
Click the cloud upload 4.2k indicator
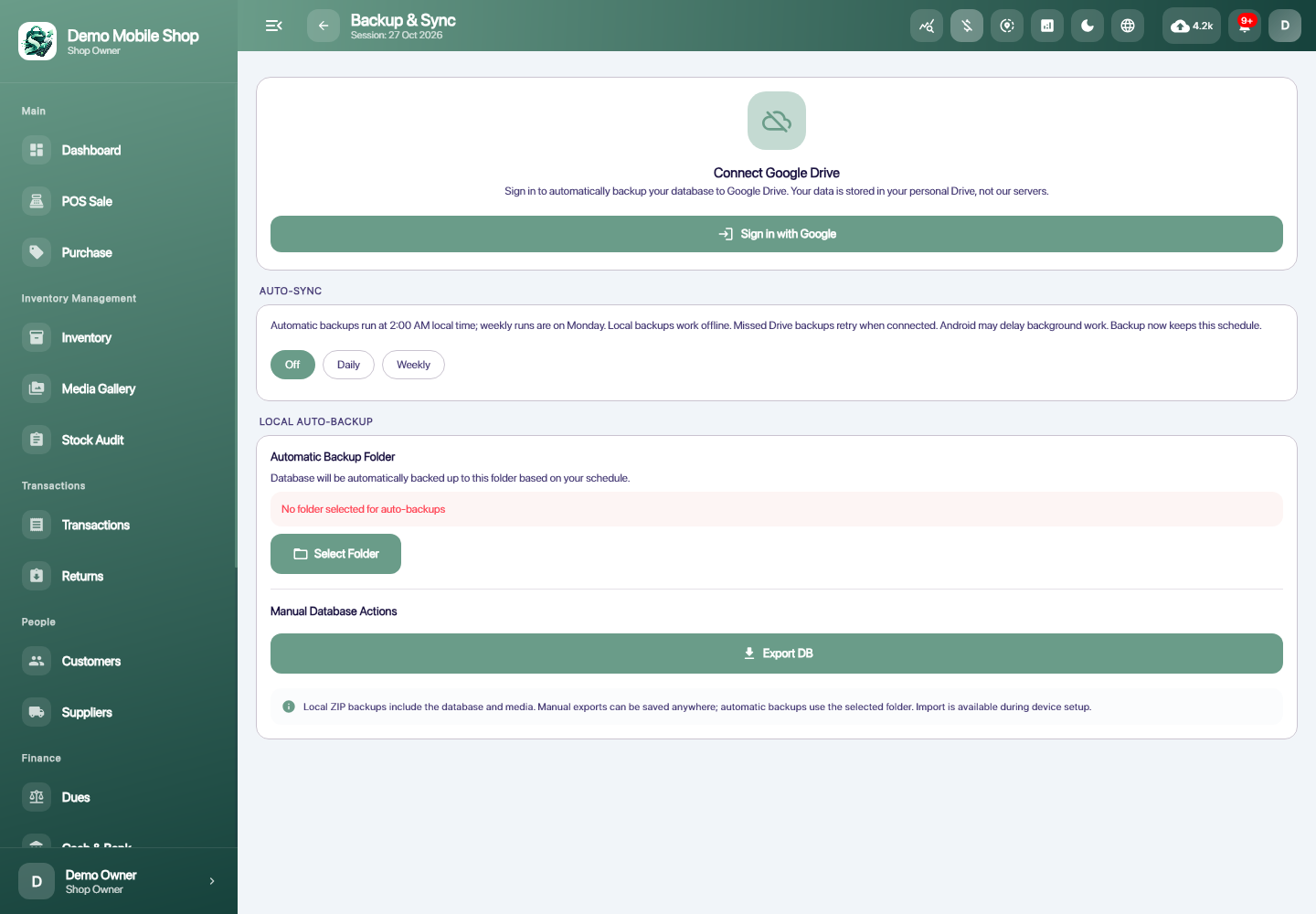pyautogui.click(x=1192, y=26)
